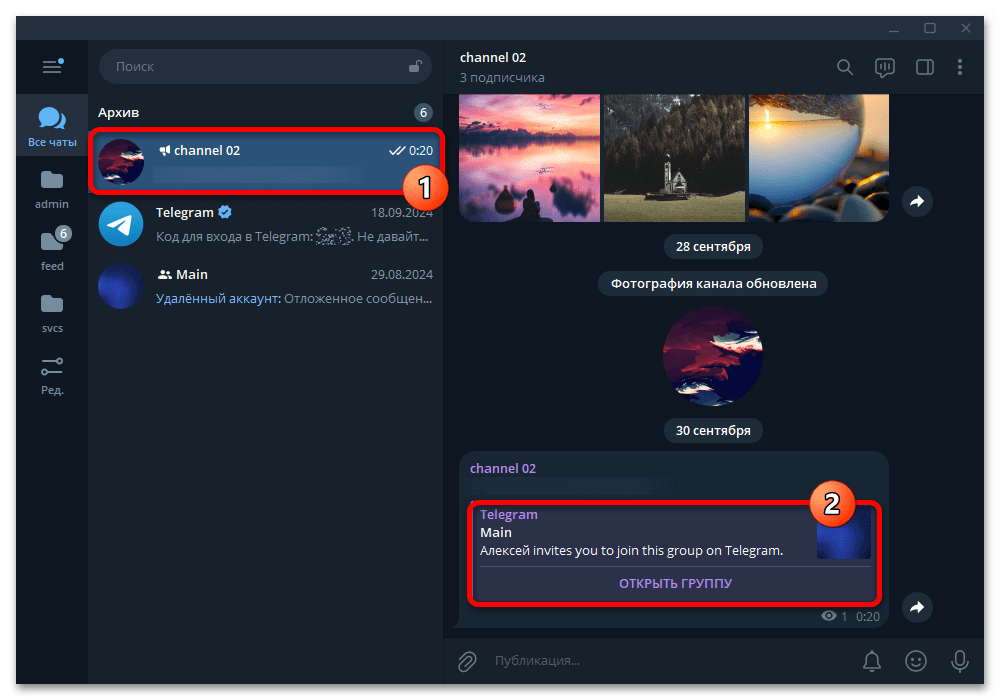The image size is (1000, 700).
Task: Open the channel comments discussion icon
Action: 885,67
